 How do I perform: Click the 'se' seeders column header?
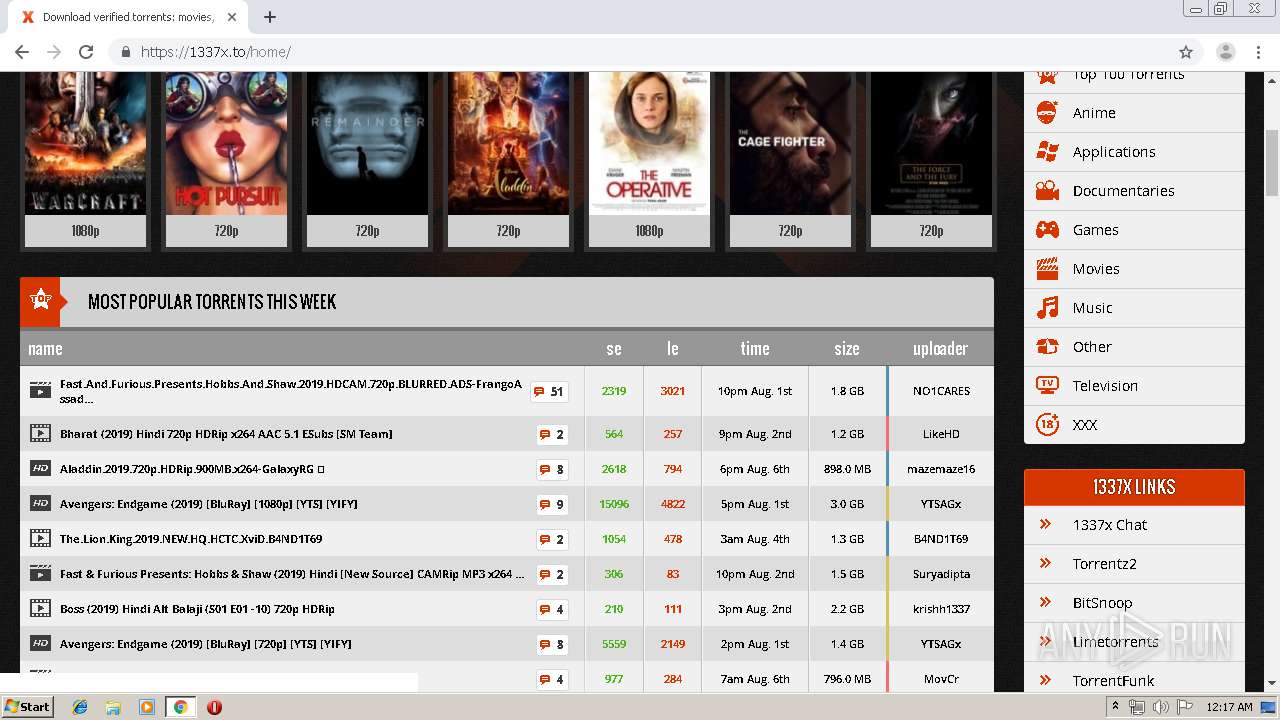[x=614, y=349]
